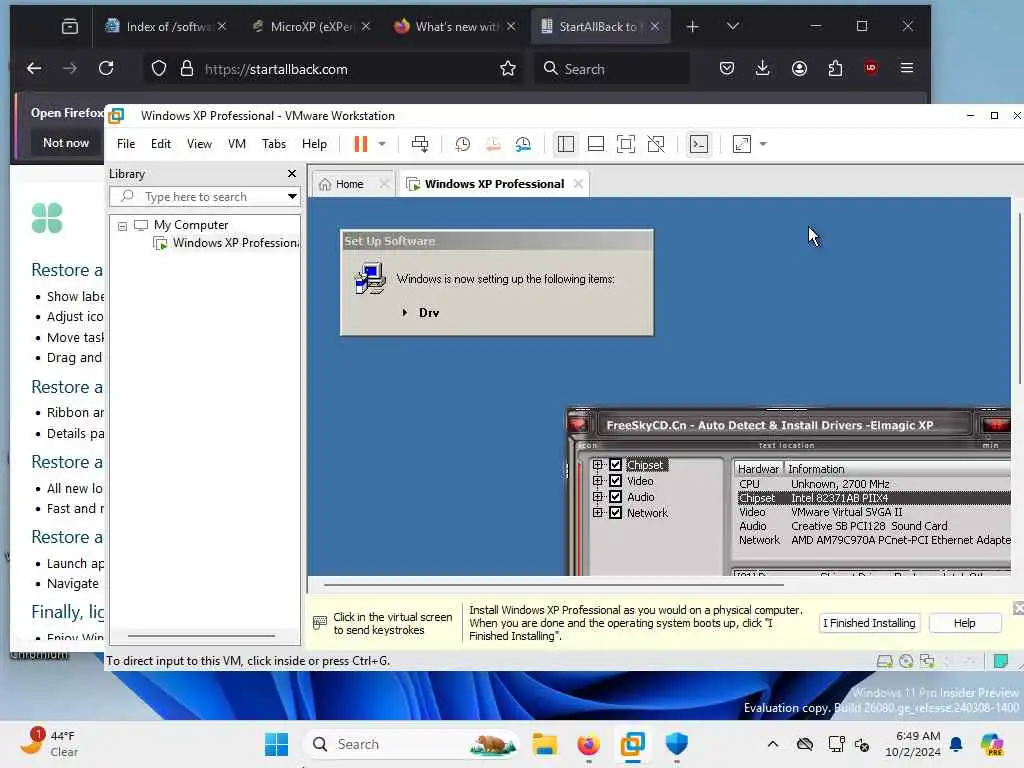1024x768 pixels.
Task: Open File Explorer from the taskbar
Action: (544, 744)
